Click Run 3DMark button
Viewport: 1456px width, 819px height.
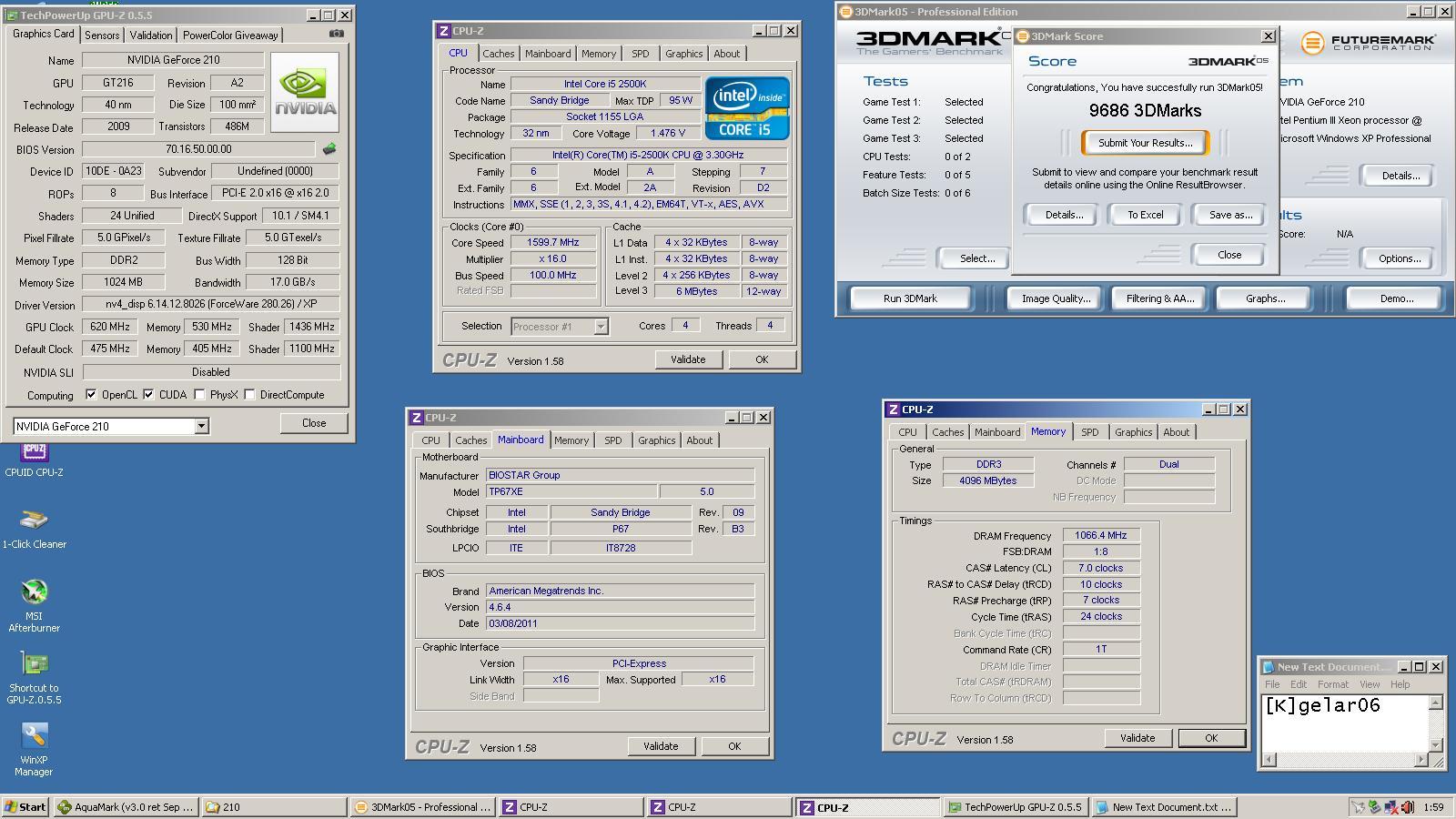(910, 298)
